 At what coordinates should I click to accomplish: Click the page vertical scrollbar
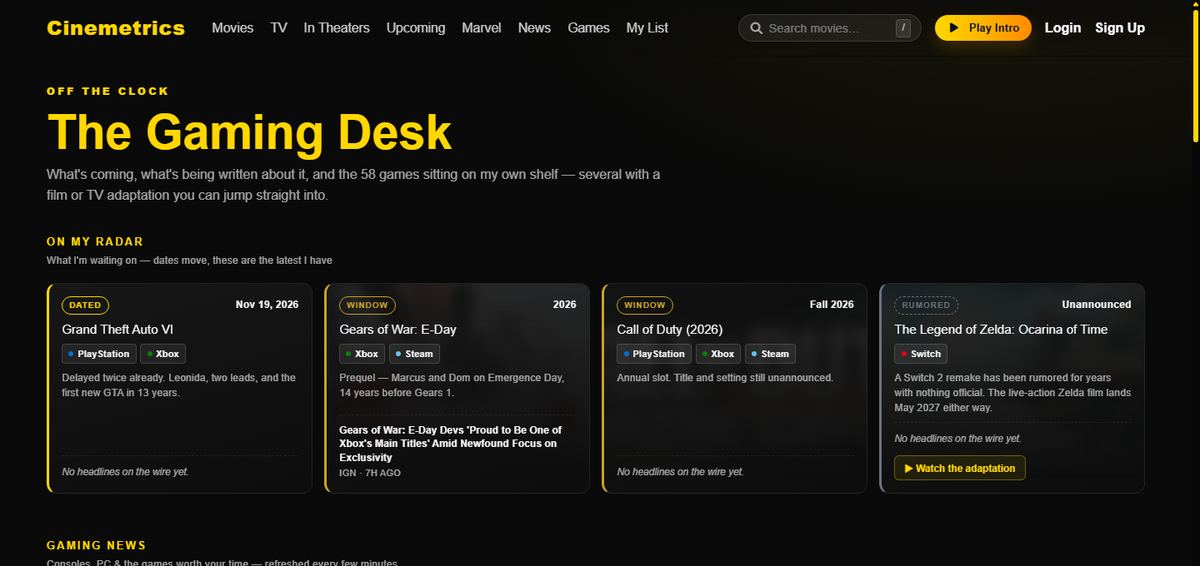[1195, 283]
